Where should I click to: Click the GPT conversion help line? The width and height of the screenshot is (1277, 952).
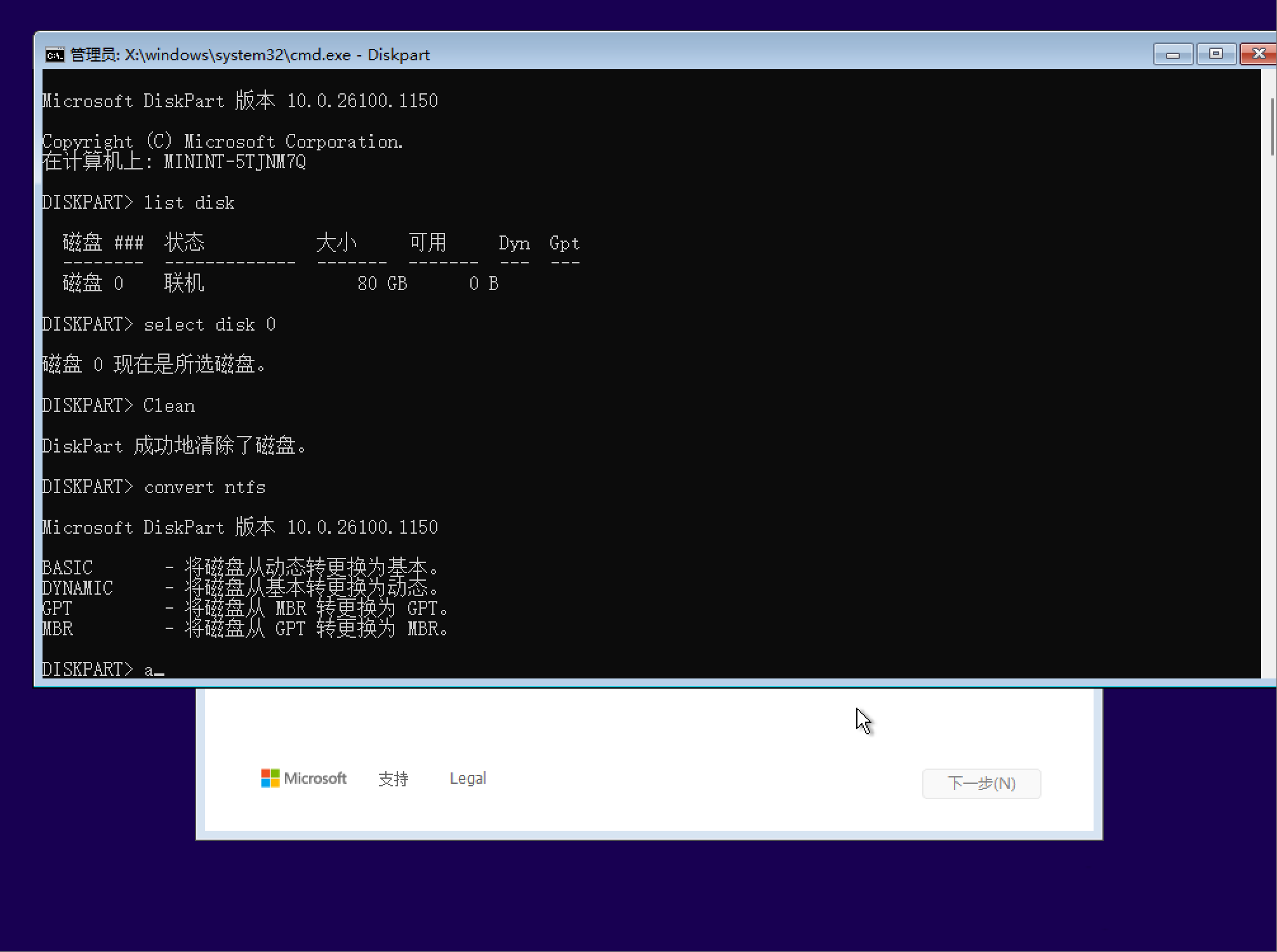244,609
